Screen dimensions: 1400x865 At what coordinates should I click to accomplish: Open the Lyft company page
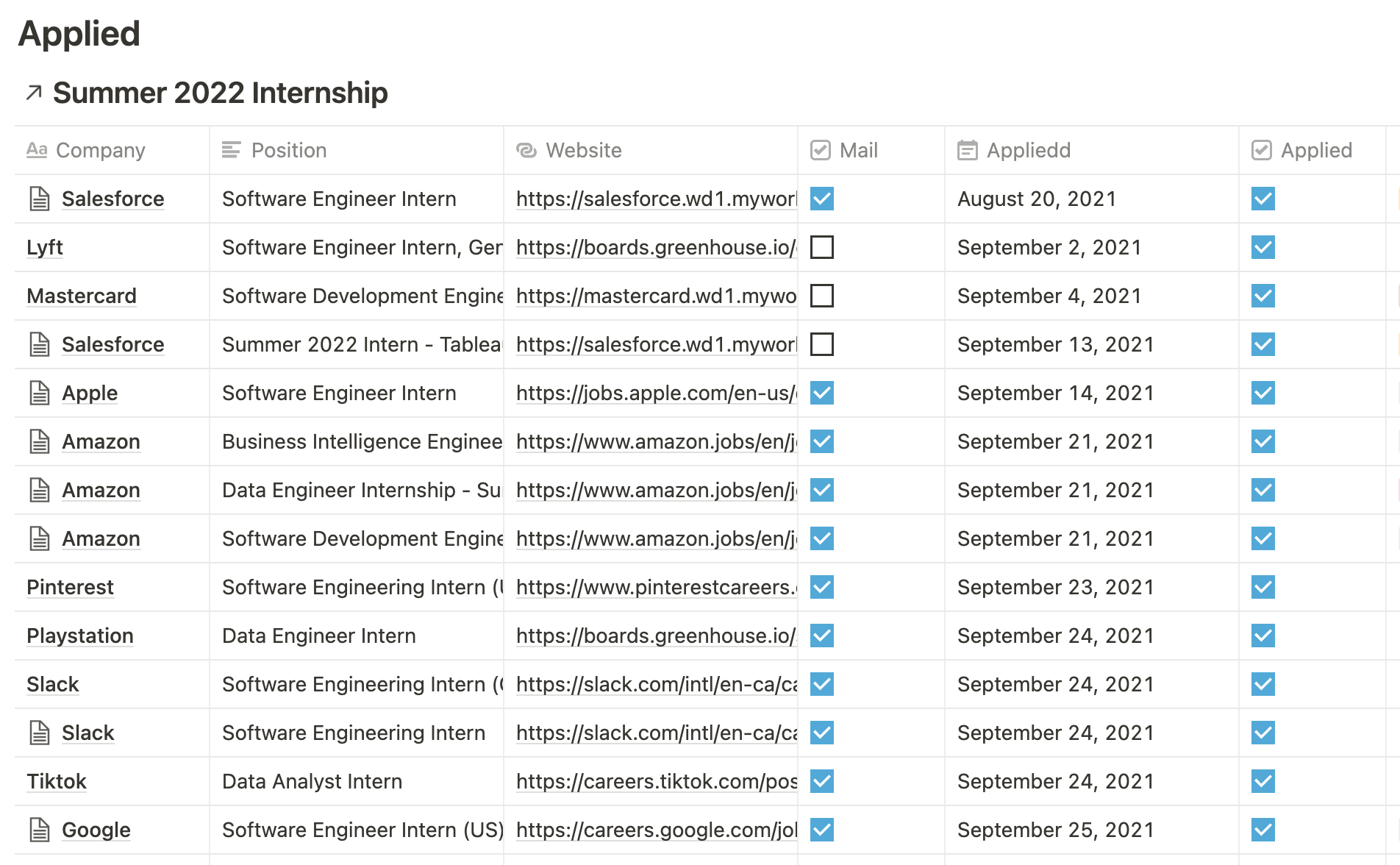(x=45, y=247)
